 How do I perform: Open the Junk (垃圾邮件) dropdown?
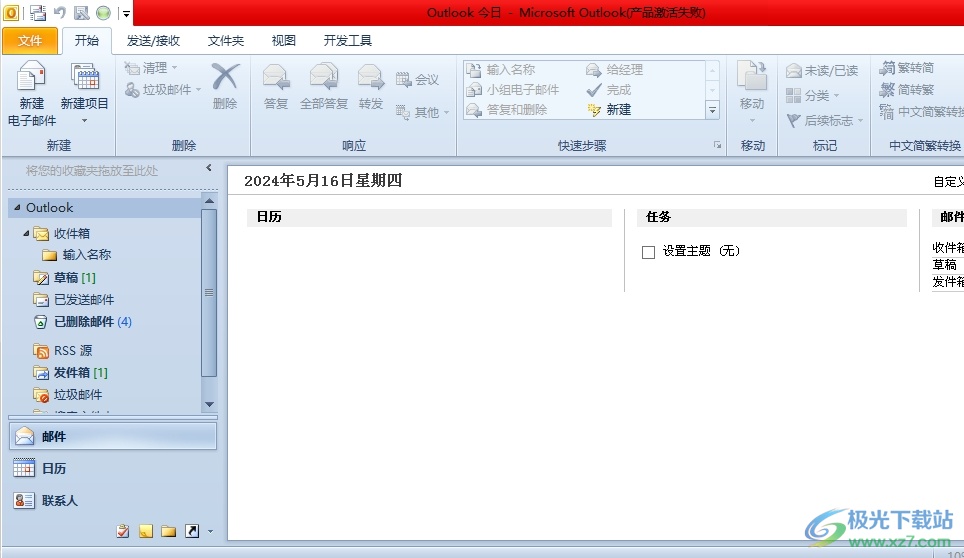[x=163, y=90]
